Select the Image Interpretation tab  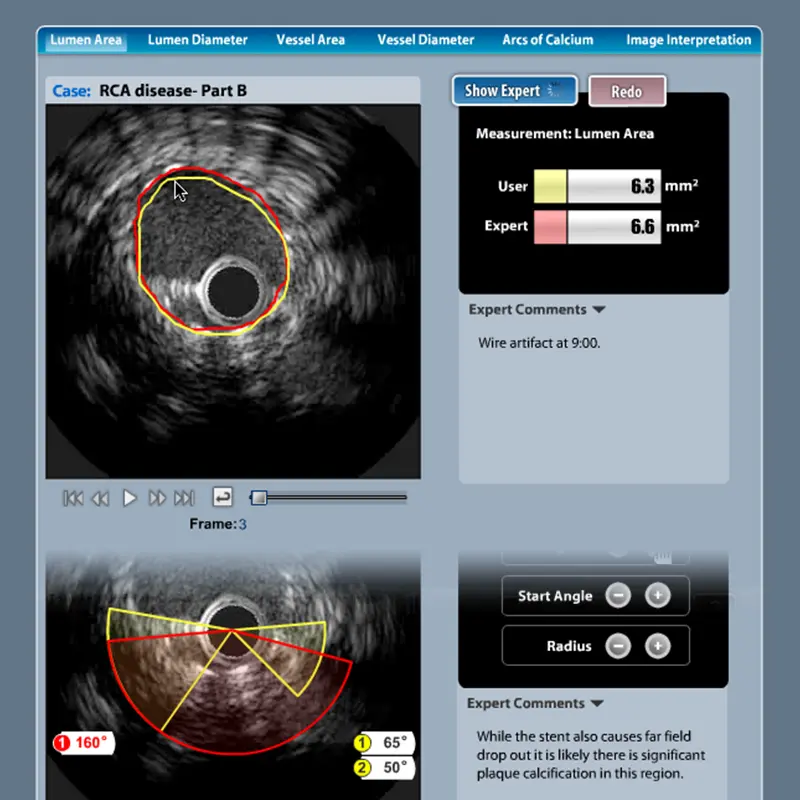click(686, 40)
